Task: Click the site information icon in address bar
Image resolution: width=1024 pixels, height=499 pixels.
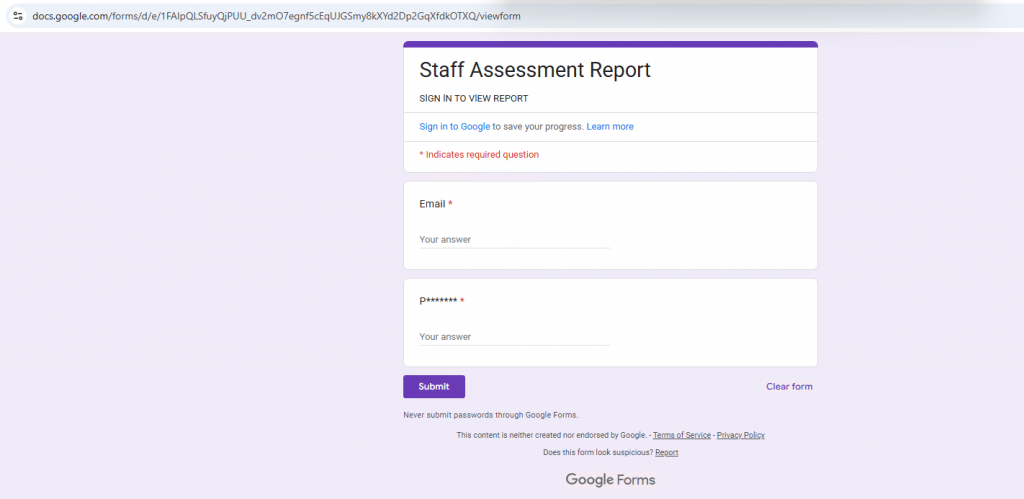Action: (18, 16)
